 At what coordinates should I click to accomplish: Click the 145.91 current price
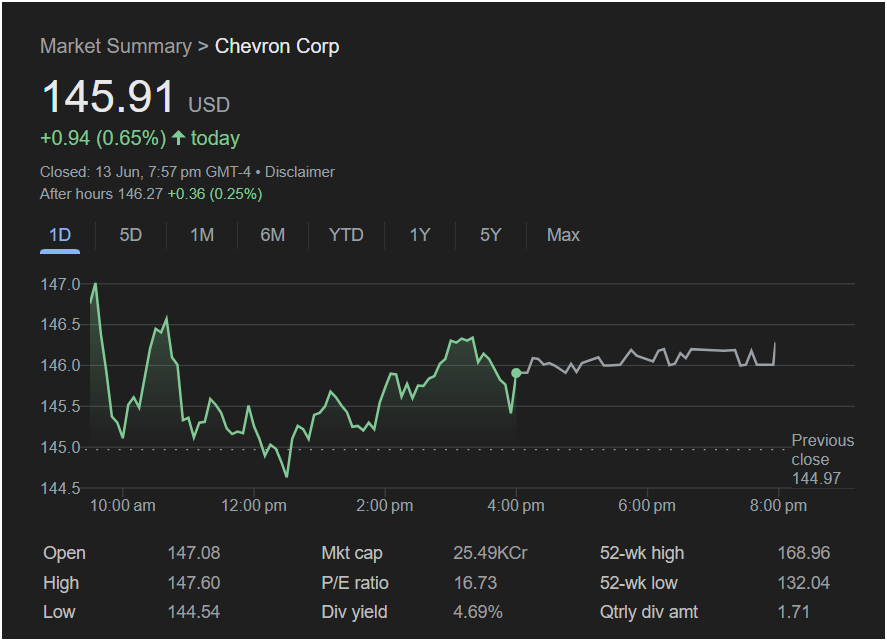(108, 96)
